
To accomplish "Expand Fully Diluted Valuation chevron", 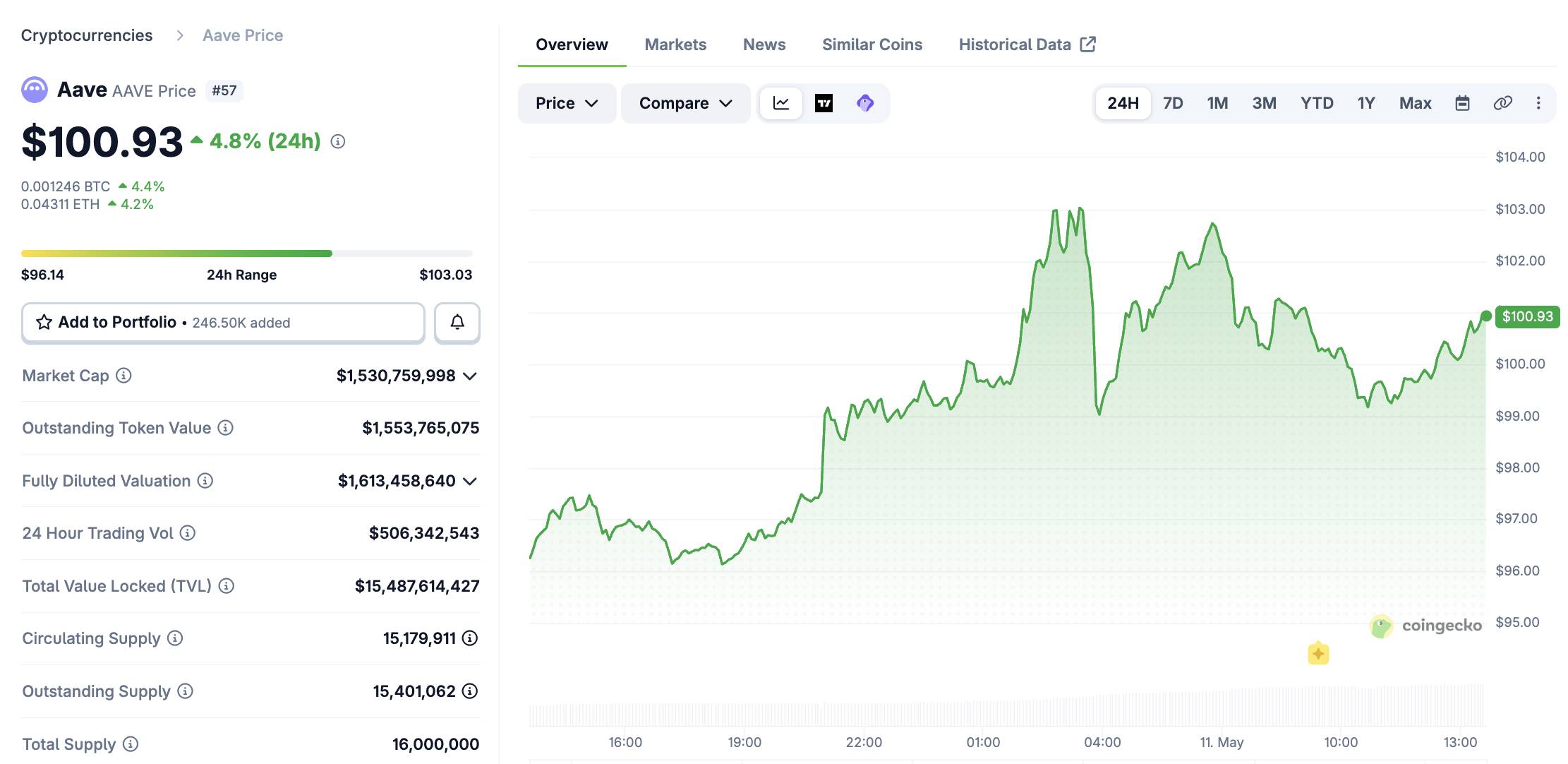I will coord(470,482).
